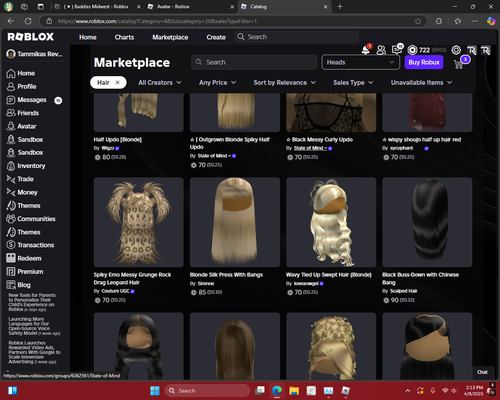
Task: Open the Sort by Relevance dropdown
Action: [284, 83]
